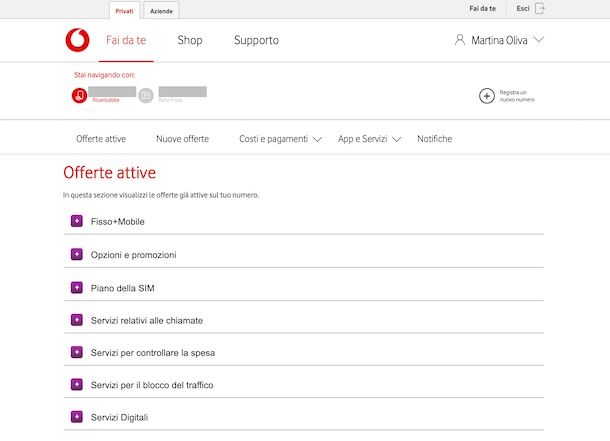610x441 pixels.
Task: Click the Esci logout link text
Action: pos(523,8)
